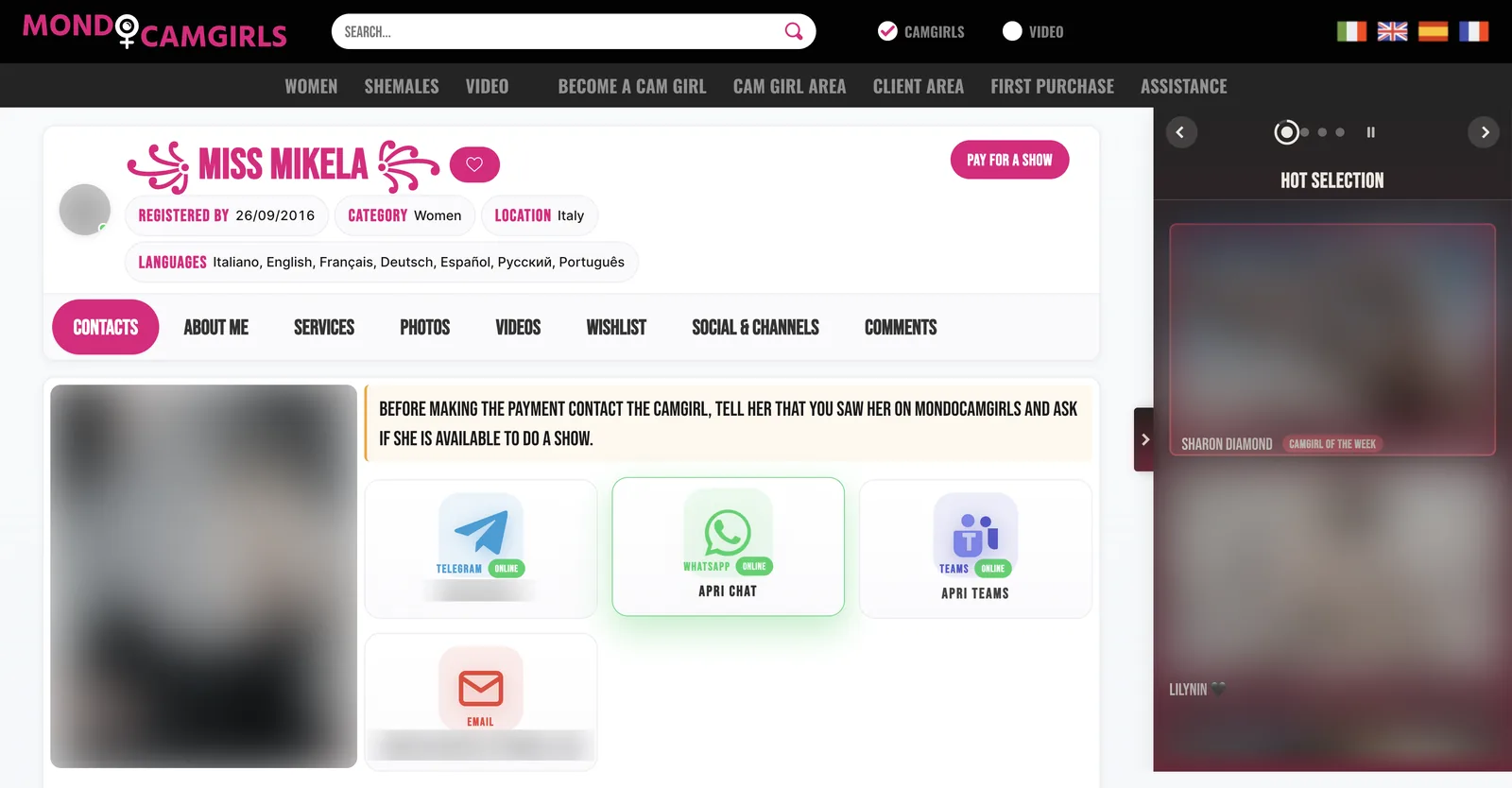Click Apri Teams link

[x=975, y=593]
